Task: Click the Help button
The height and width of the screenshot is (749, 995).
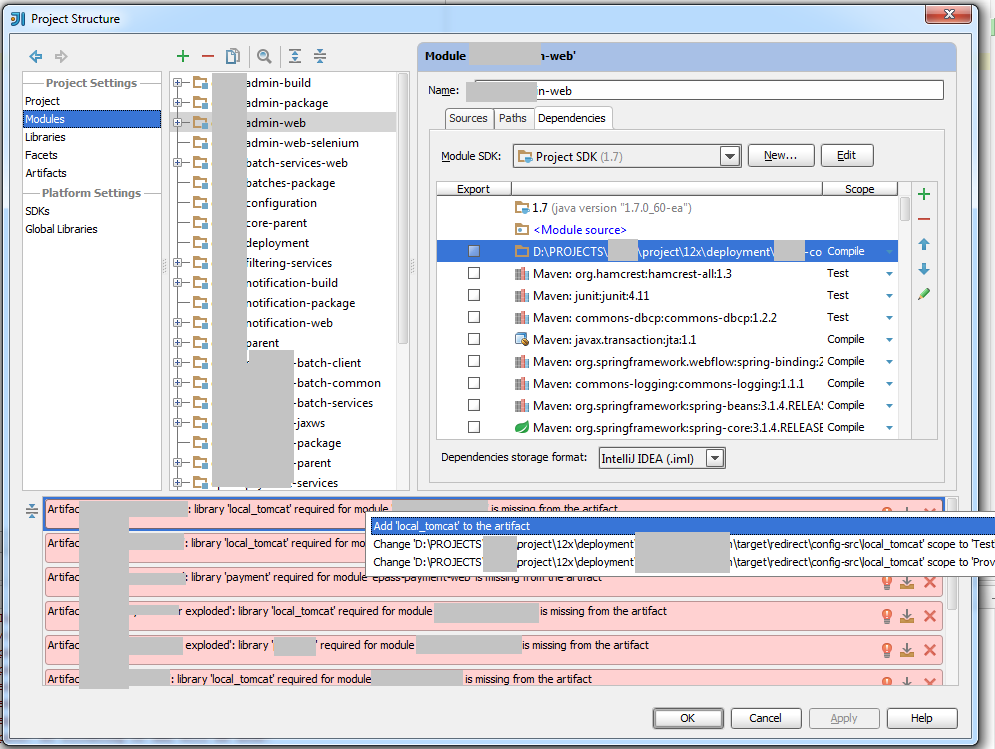Action: pos(921,718)
